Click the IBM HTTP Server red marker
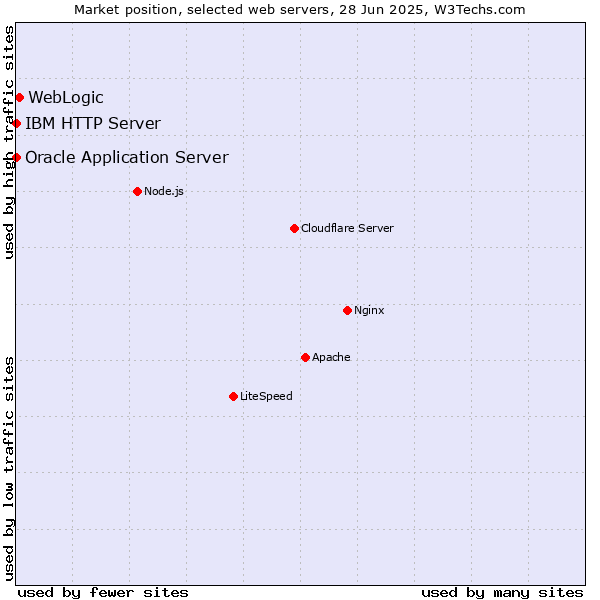Screen dimensions: 600x600 click(16, 124)
